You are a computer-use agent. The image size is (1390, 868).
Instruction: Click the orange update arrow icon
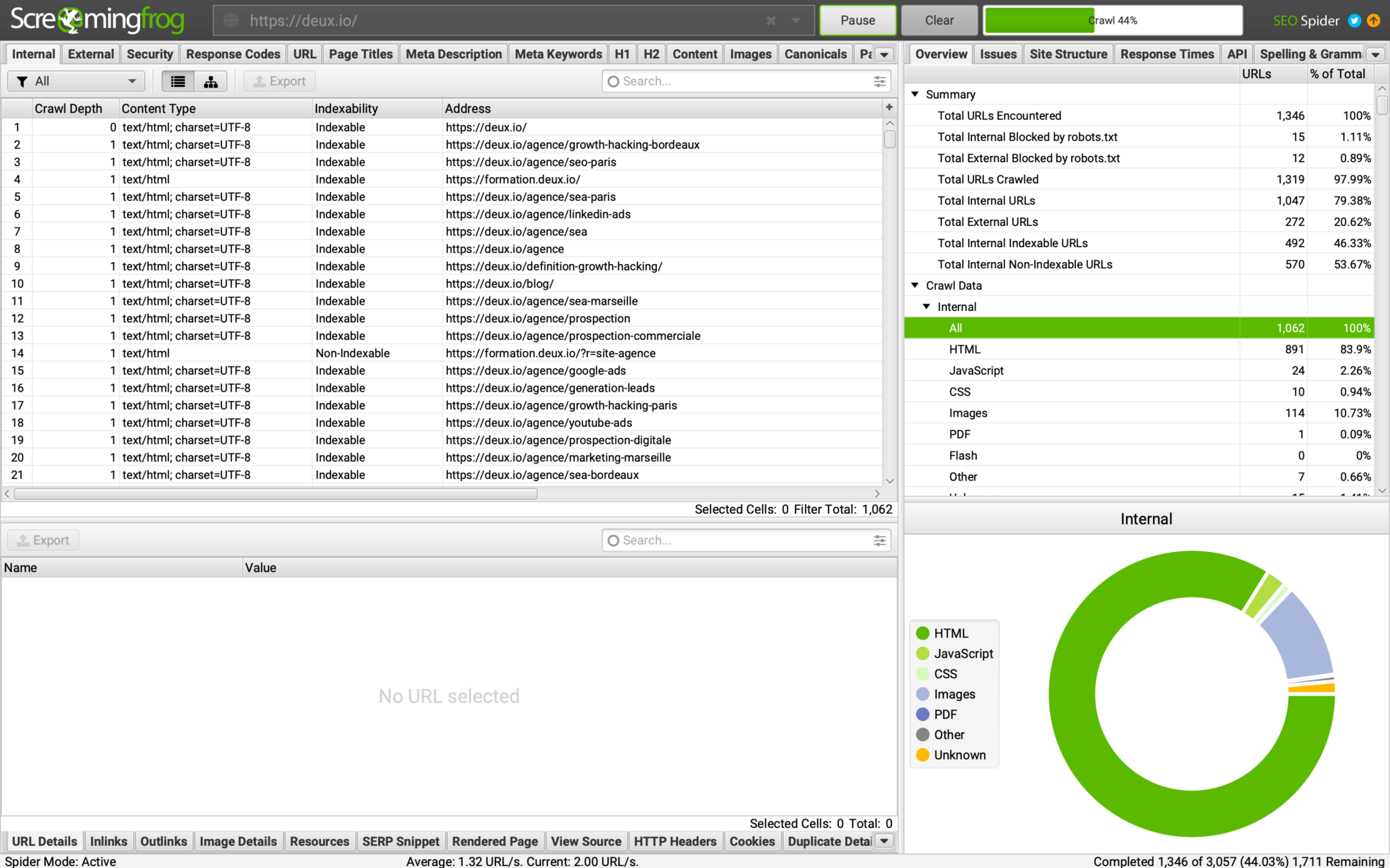click(1374, 20)
